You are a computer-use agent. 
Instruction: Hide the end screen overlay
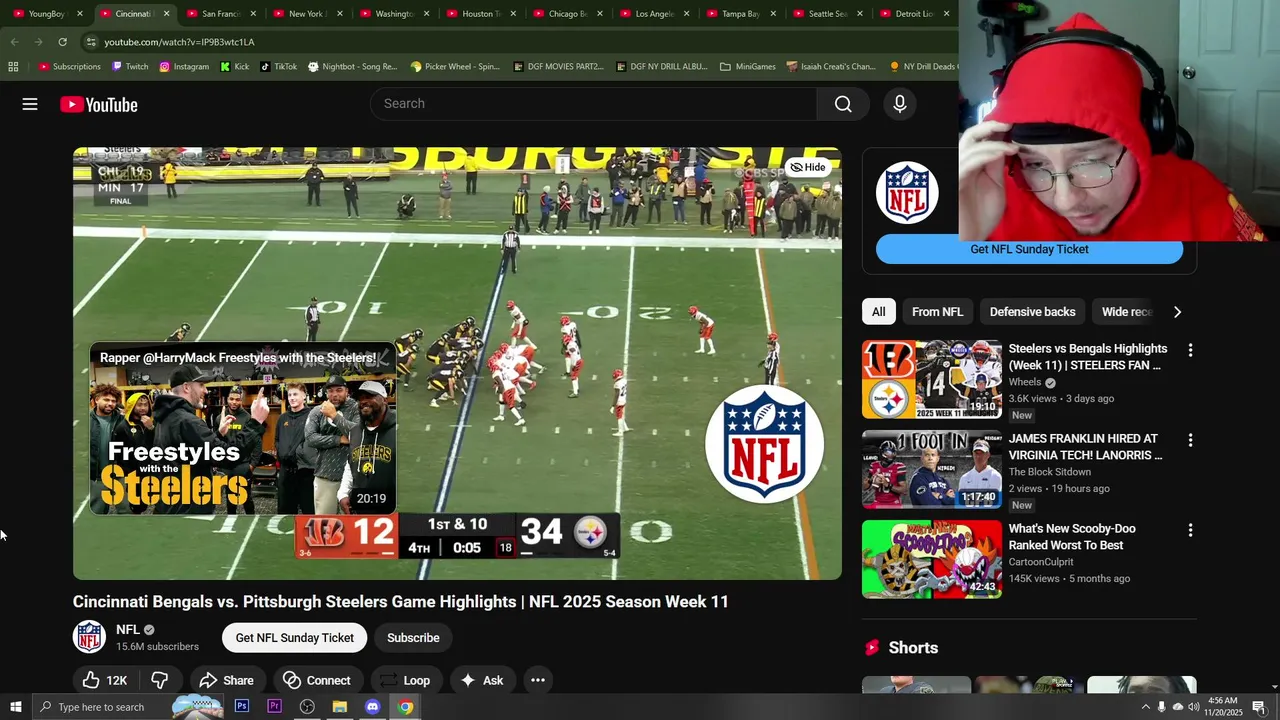coord(808,167)
